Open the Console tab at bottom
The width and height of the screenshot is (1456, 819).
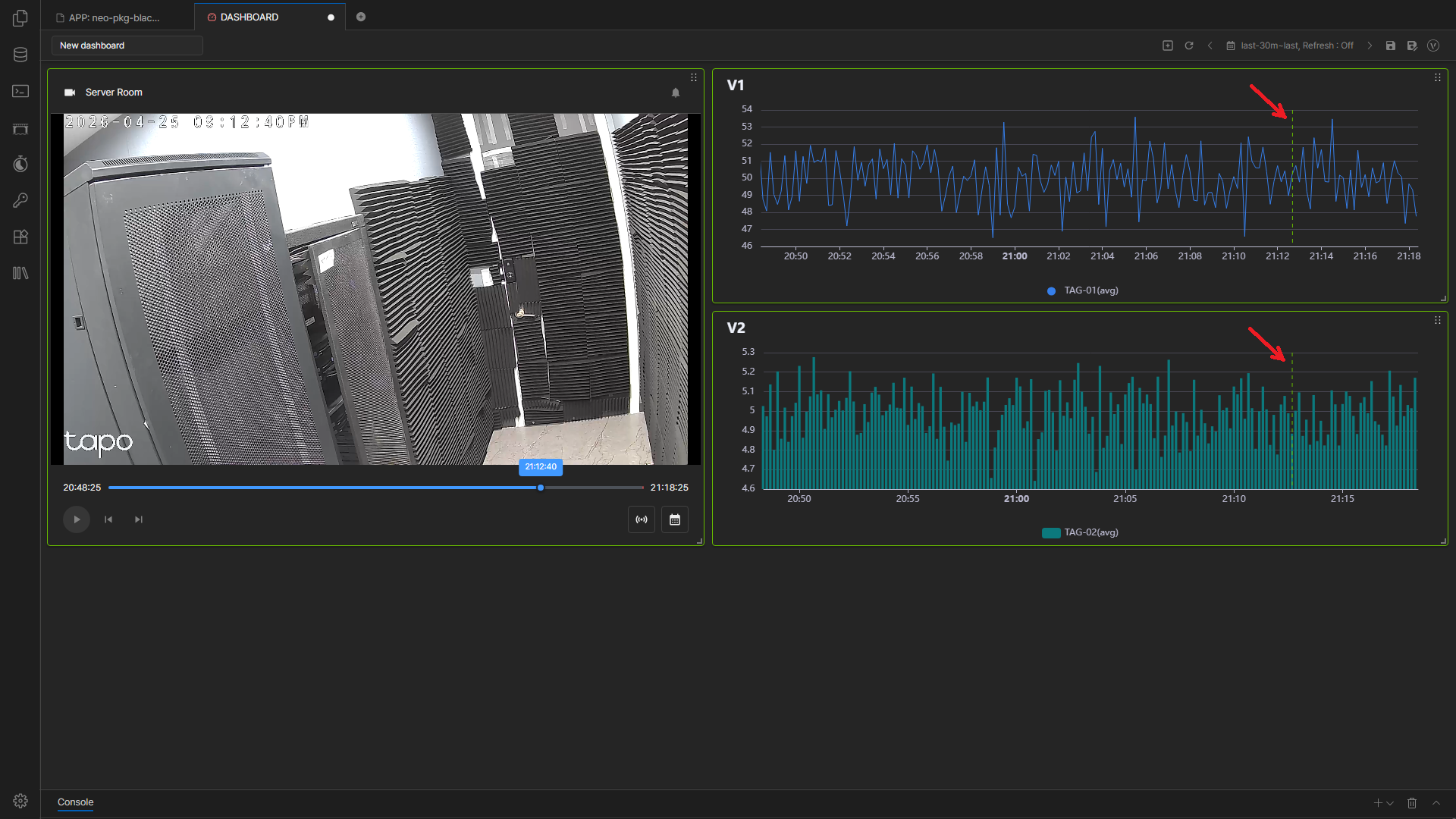point(76,802)
